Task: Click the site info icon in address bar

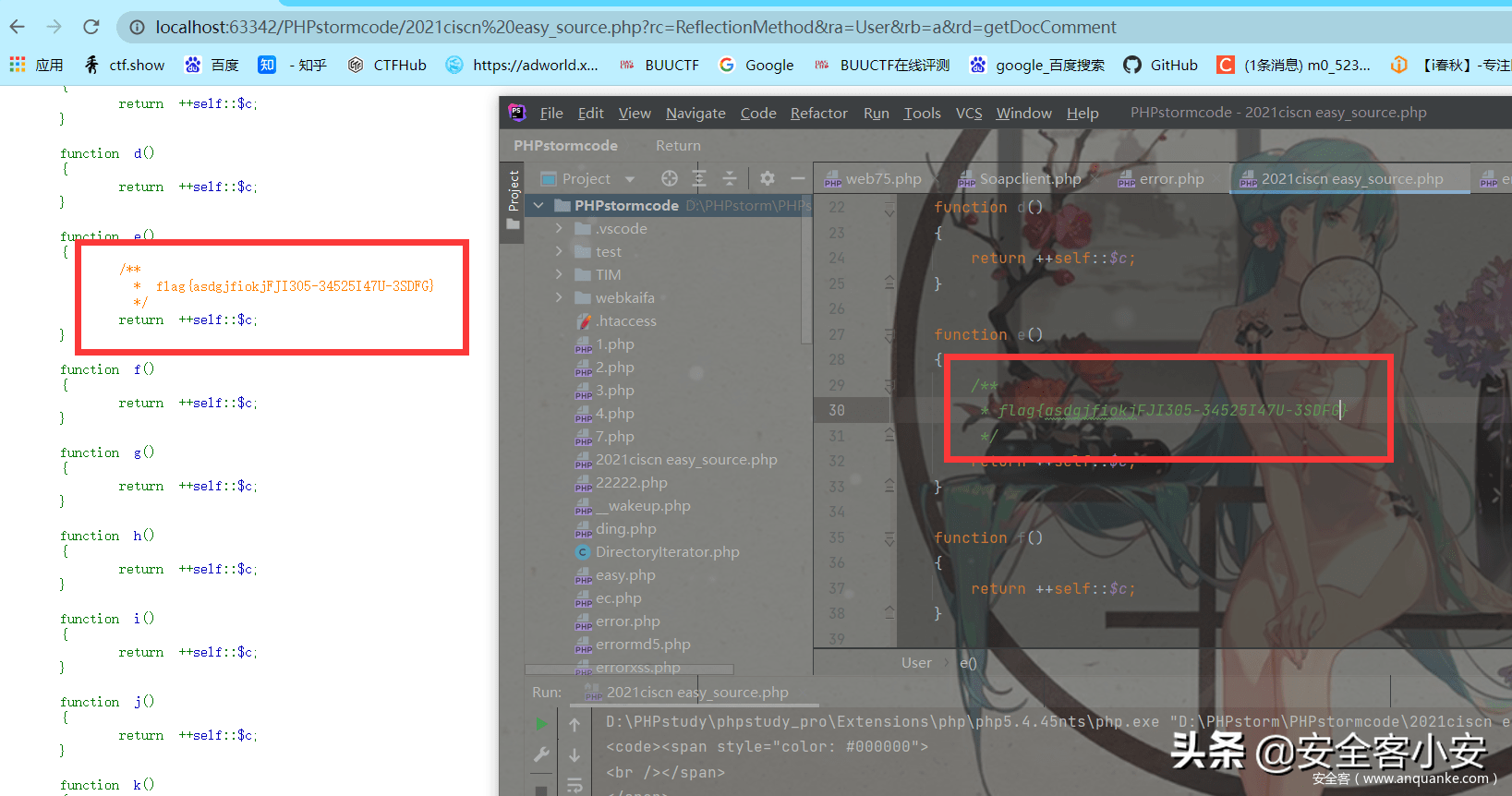Action: coord(137,28)
